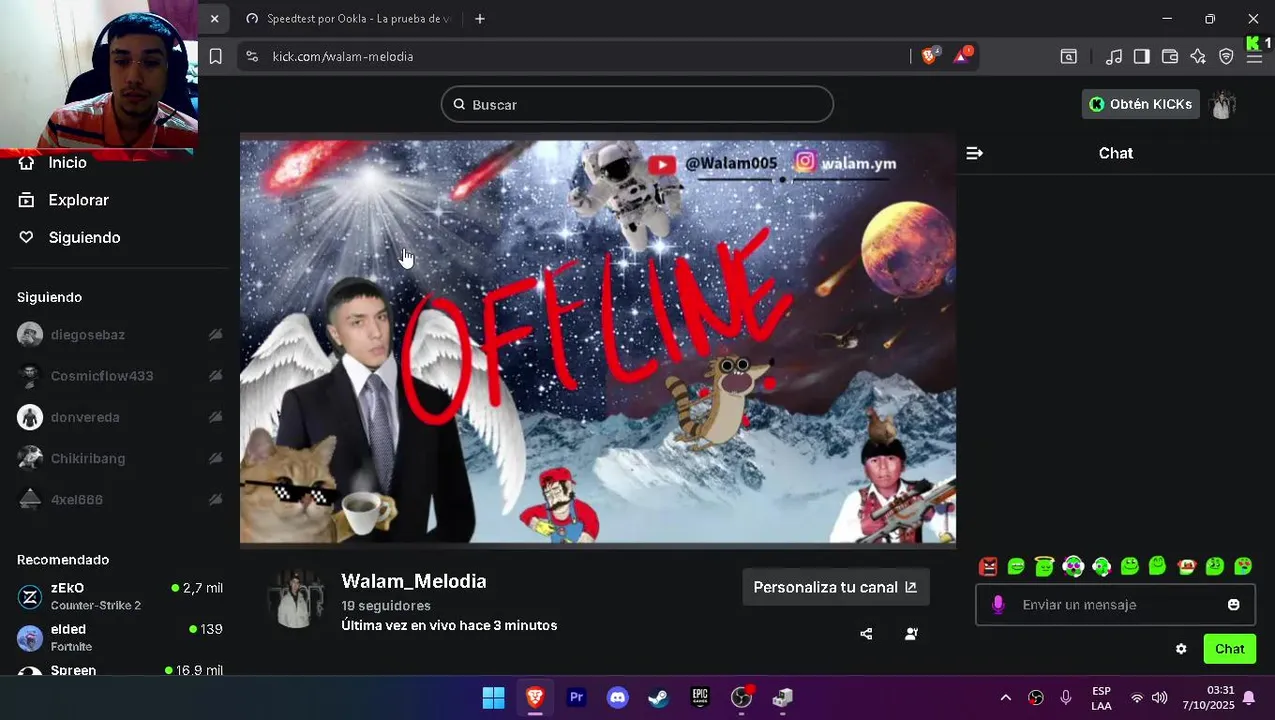
Task: Open the notification bell in taskbar
Action: (1249, 698)
